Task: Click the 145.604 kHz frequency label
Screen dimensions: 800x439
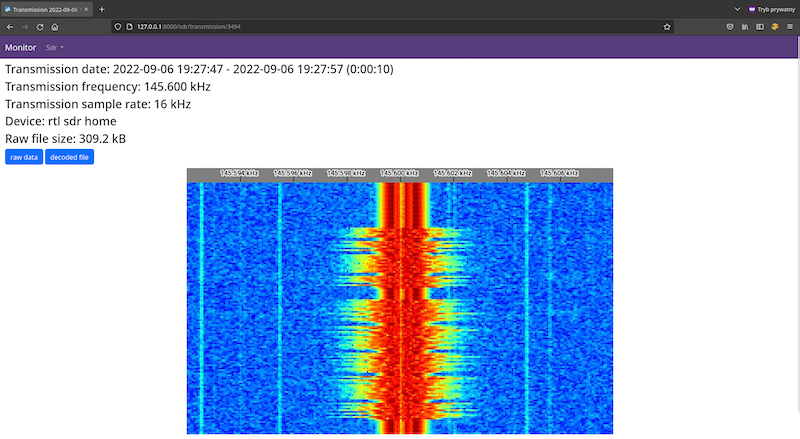Action: 506,173
